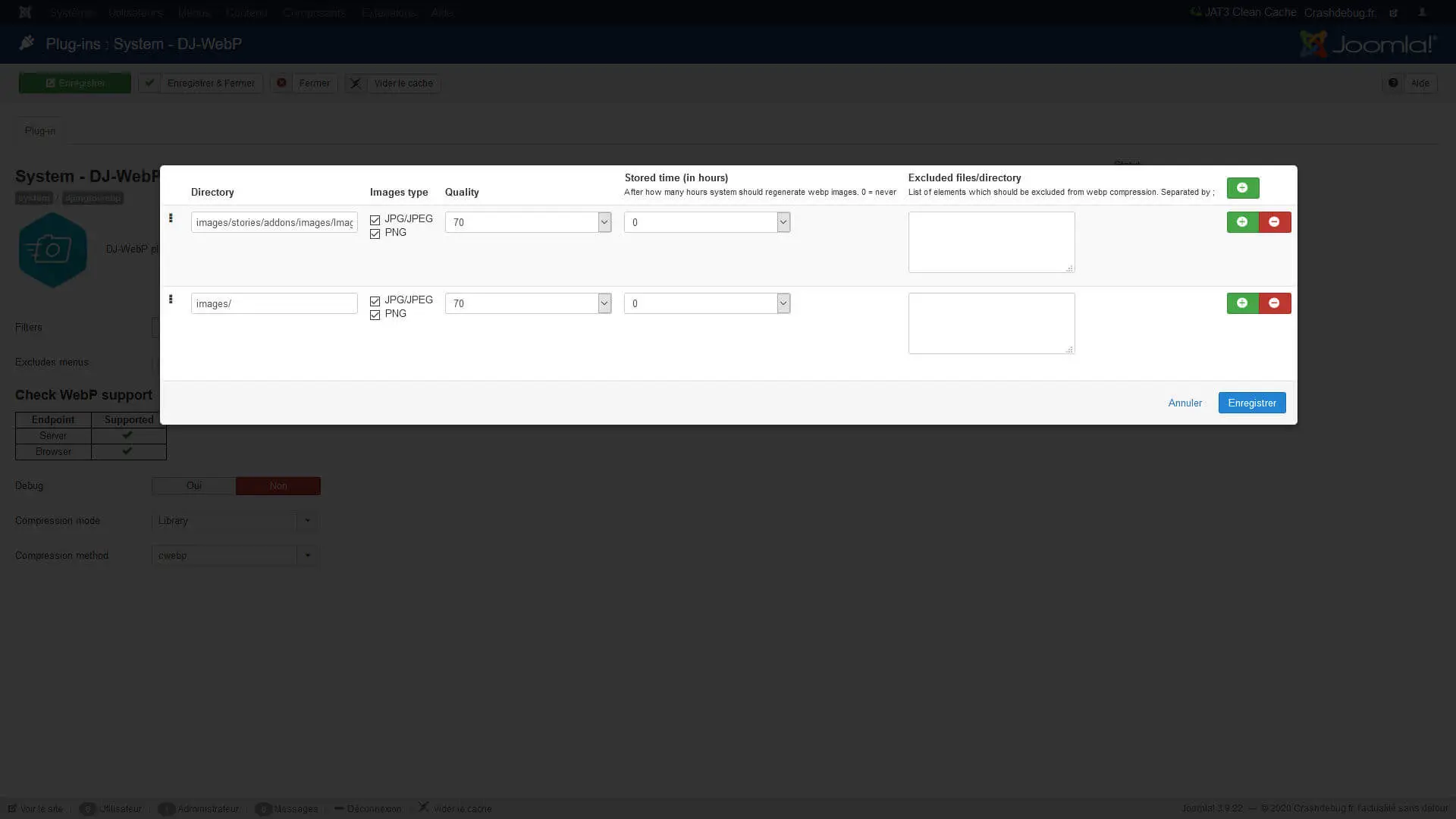Expand the Compression method cwebp dropdown
This screenshot has height=819, width=1456.
(235, 556)
